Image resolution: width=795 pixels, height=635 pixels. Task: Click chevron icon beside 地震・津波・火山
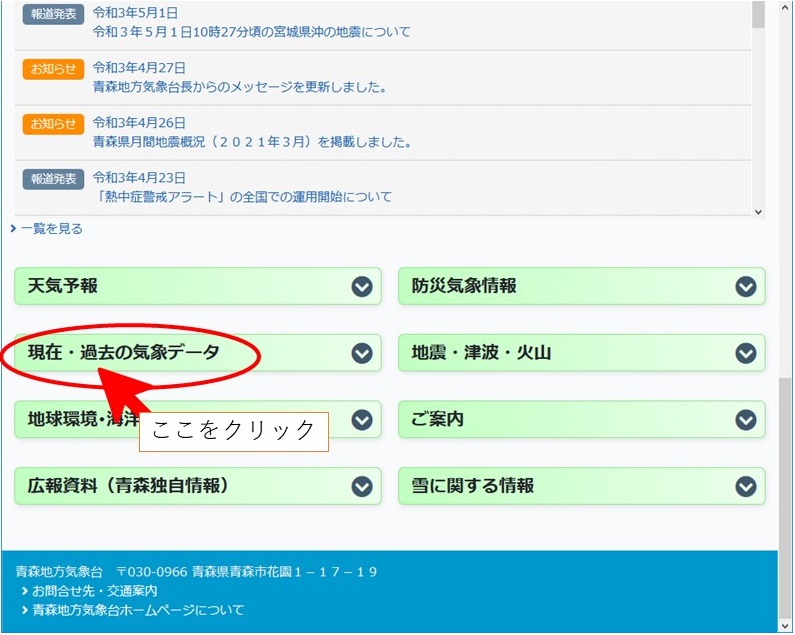(745, 353)
